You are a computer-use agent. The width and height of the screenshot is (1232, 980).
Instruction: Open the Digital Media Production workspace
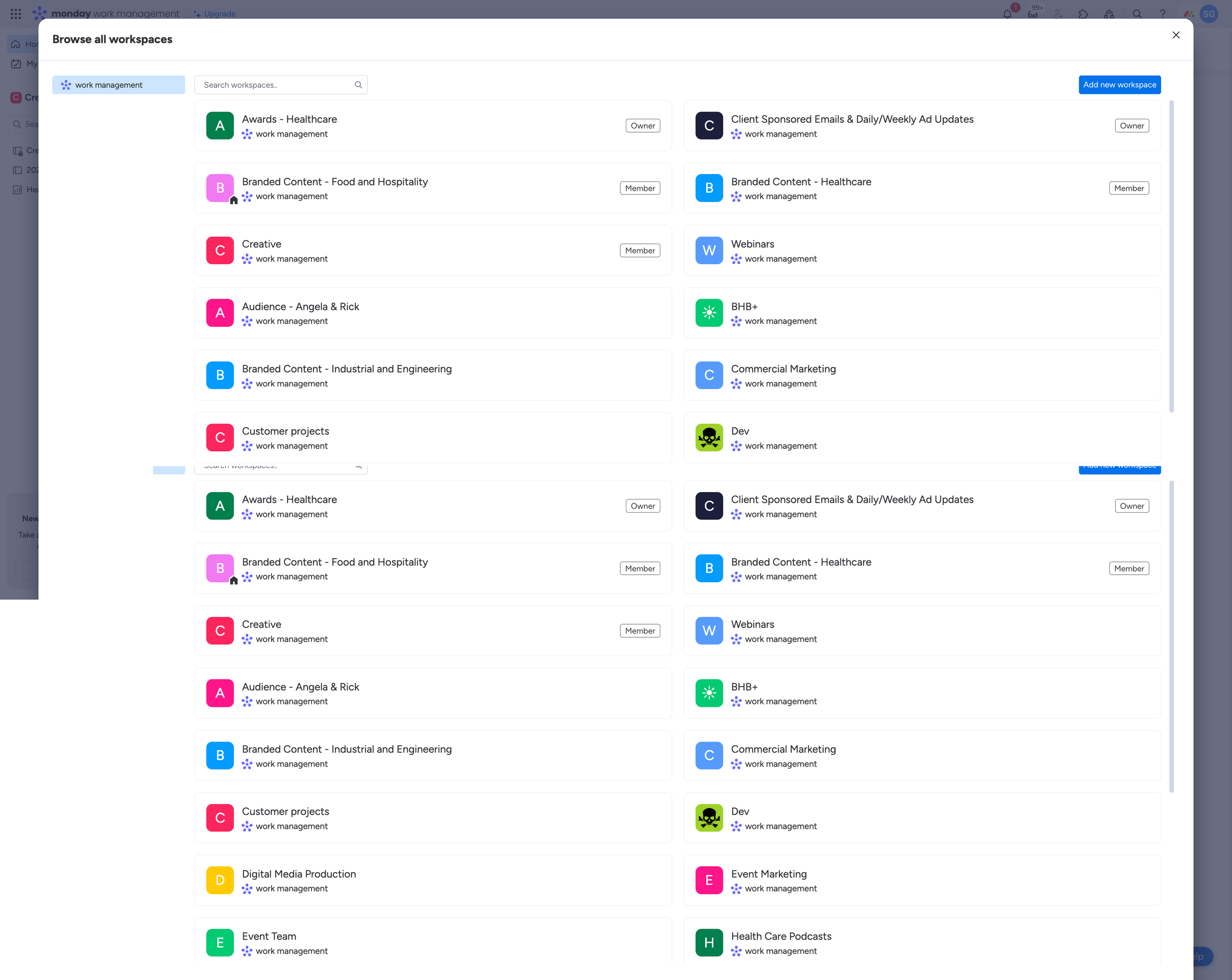(x=298, y=874)
